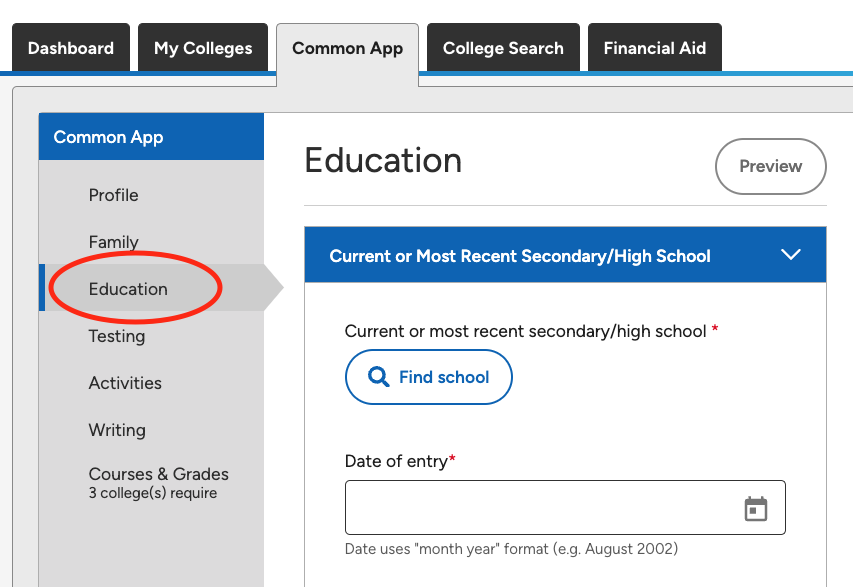The image size is (853, 587).
Task: Select the Education sidebar item
Action: click(x=128, y=288)
